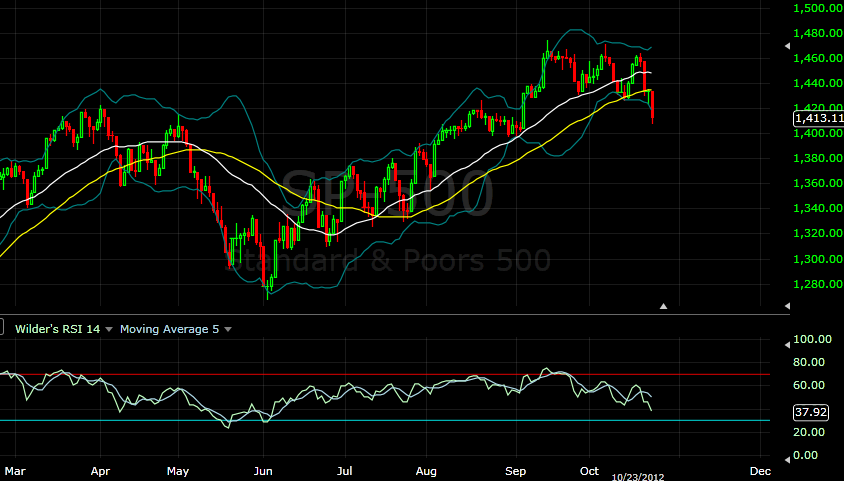Click the 1,500.00 price axis label
Viewport: 844px width, 481px height.
click(x=818, y=8)
